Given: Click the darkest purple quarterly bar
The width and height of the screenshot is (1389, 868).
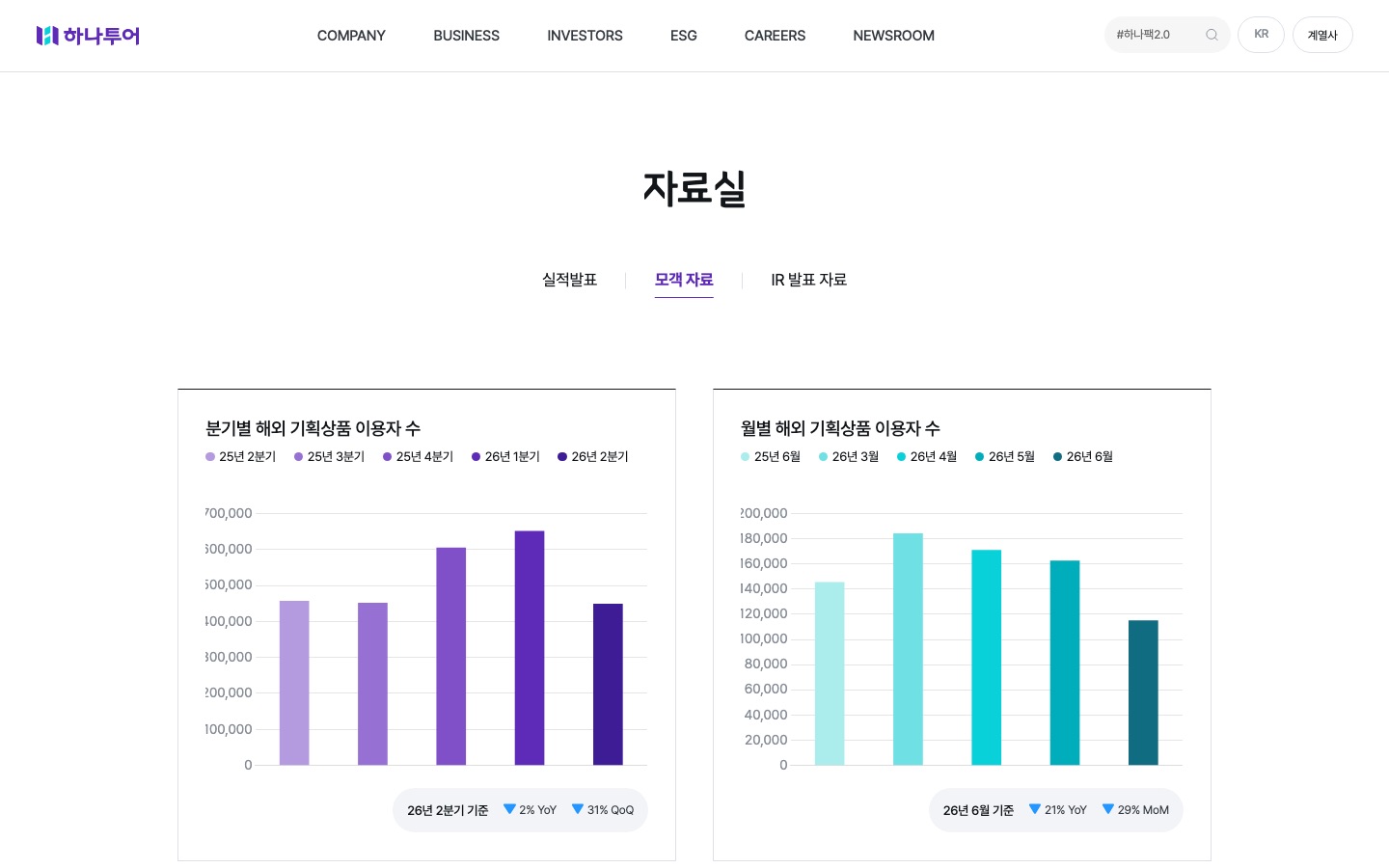Looking at the screenshot, I should 608,685.
